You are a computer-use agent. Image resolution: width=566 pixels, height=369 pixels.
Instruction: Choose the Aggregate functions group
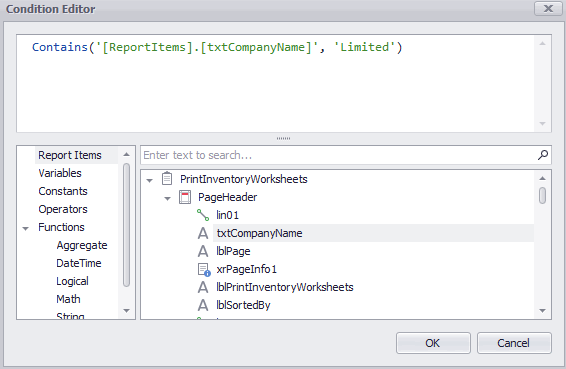coord(82,245)
